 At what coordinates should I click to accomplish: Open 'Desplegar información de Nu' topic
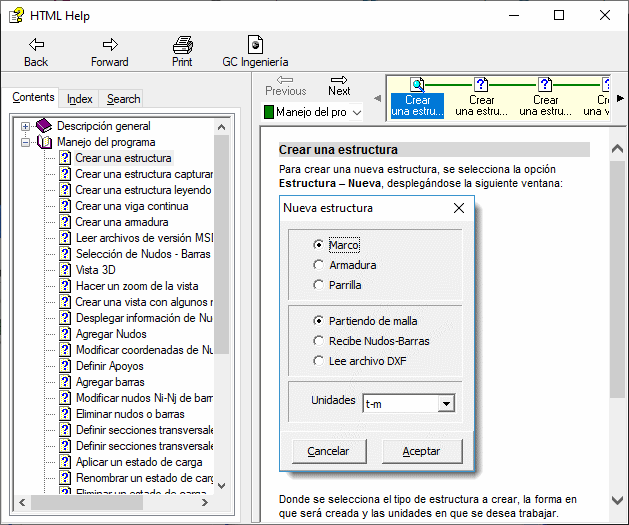pos(144,318)
